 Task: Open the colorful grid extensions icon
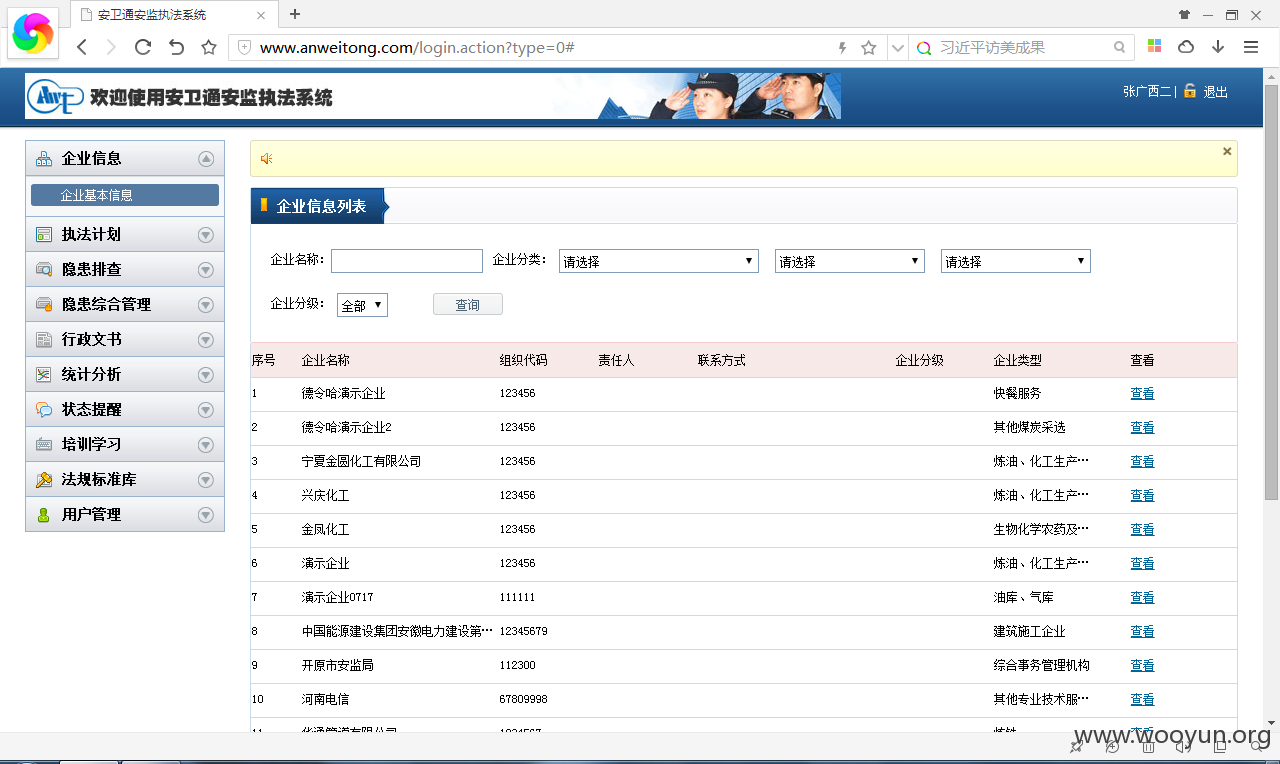(x=1154, y=46)
